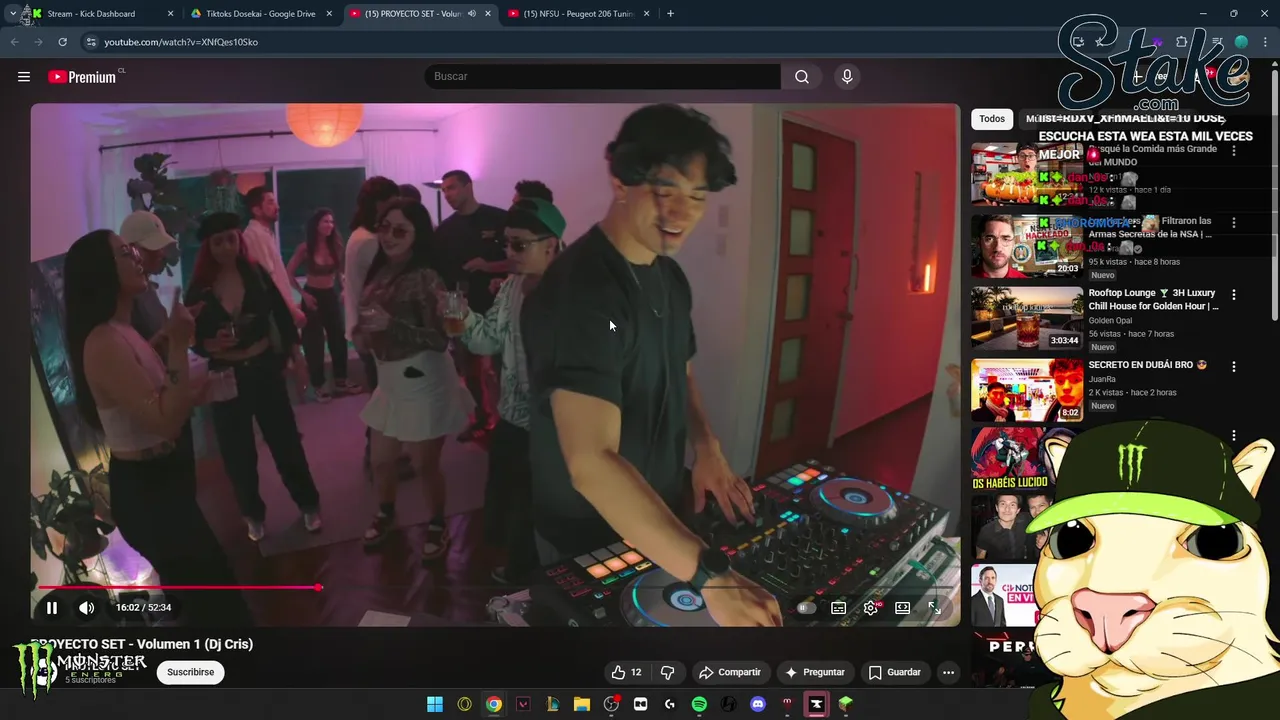The width and height of the screenshot is (1280, 720).
Task: Open Spotify from the taskbar
Action: [x=699, y=704]
